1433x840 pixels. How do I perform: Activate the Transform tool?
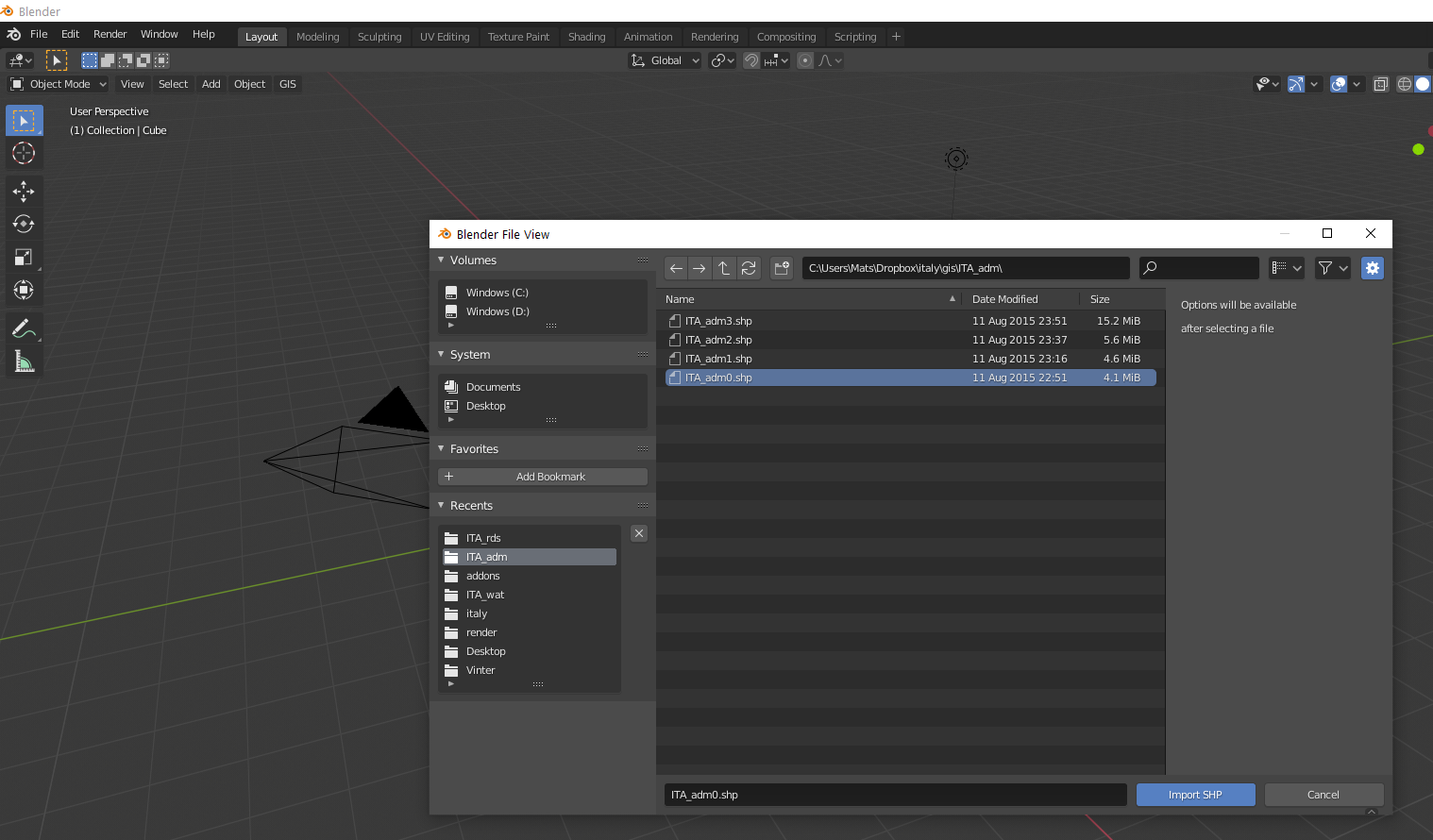[24, 290]
